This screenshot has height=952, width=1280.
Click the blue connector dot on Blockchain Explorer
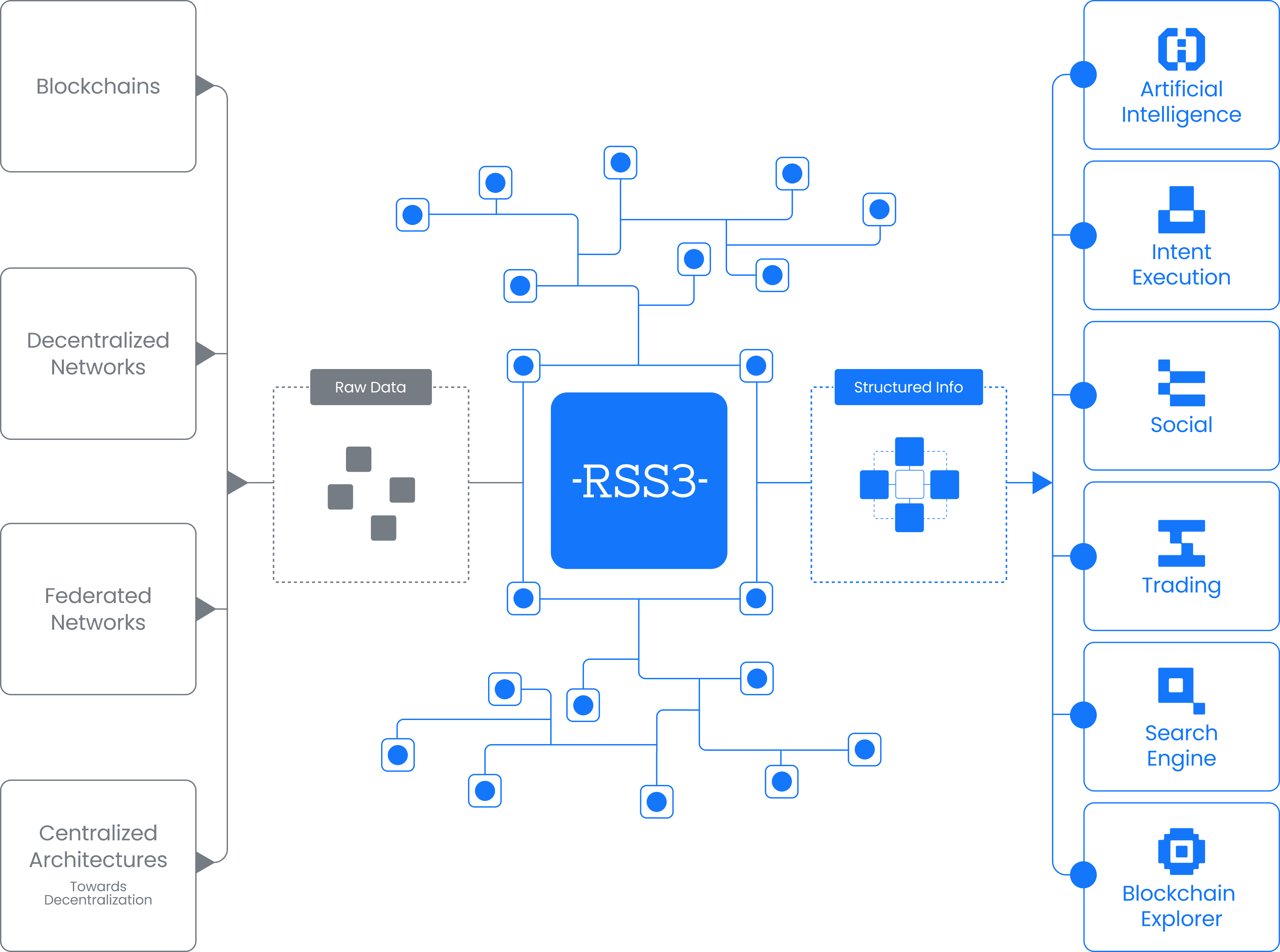point(1083,875)
